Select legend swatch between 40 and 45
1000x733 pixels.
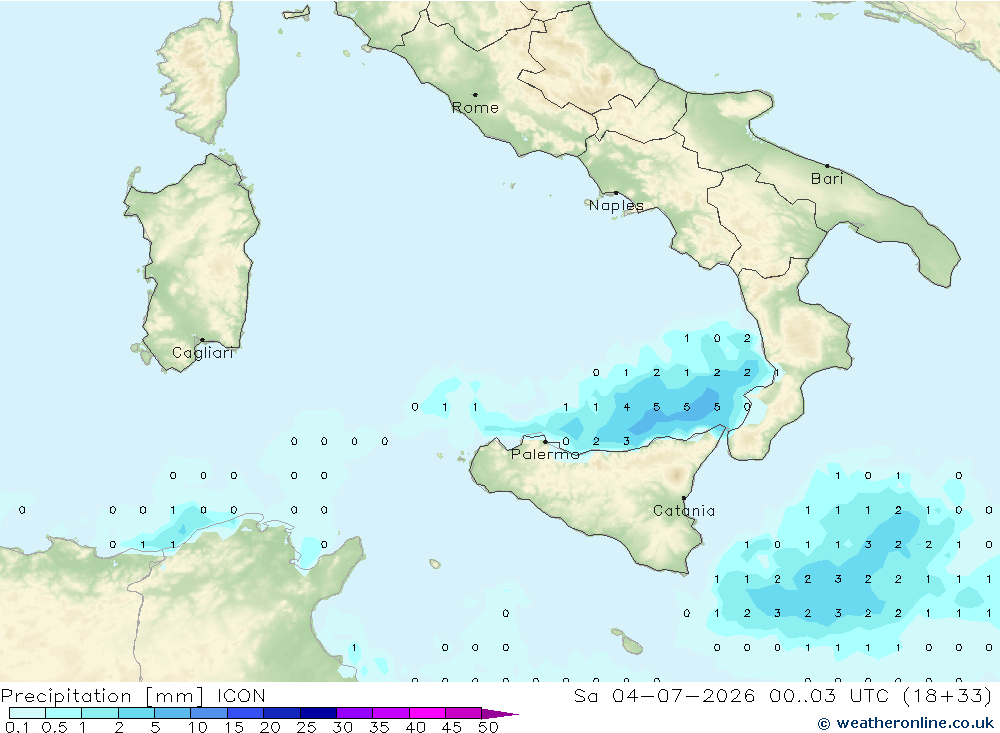(x=427, y=713)
